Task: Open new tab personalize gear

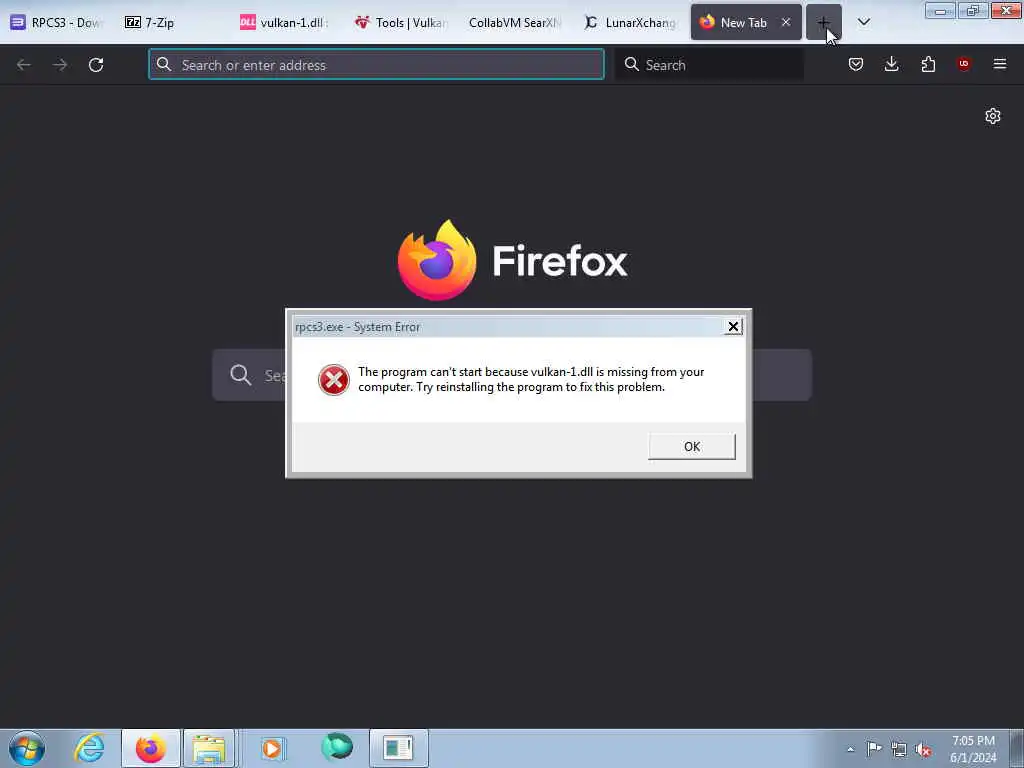Action: pos(993,116)
